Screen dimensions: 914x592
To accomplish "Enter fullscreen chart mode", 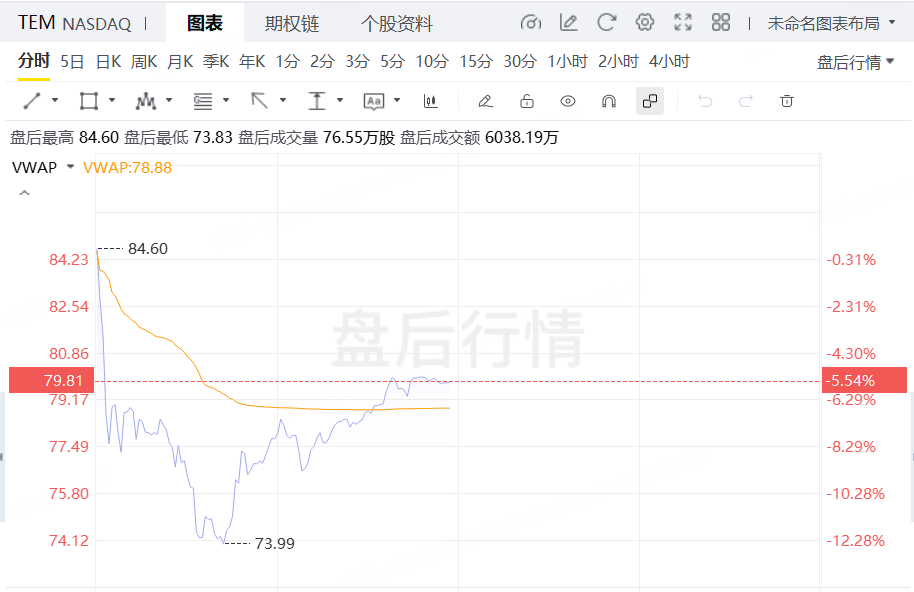I will click(683, 22).
